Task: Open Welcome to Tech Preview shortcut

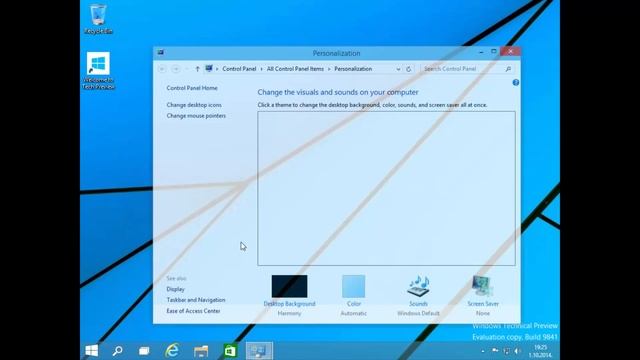Action: [x=98, y=70]
